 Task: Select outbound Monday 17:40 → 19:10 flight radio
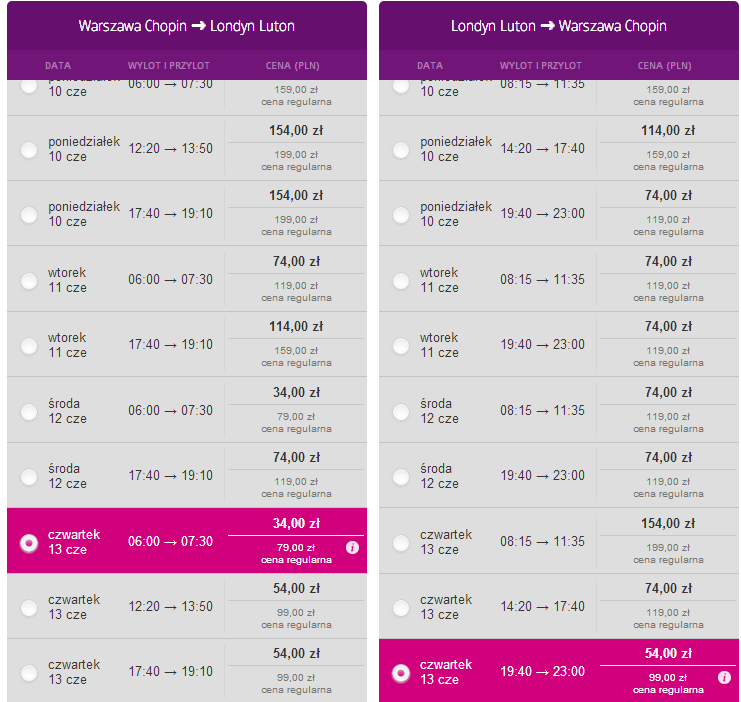29,215
